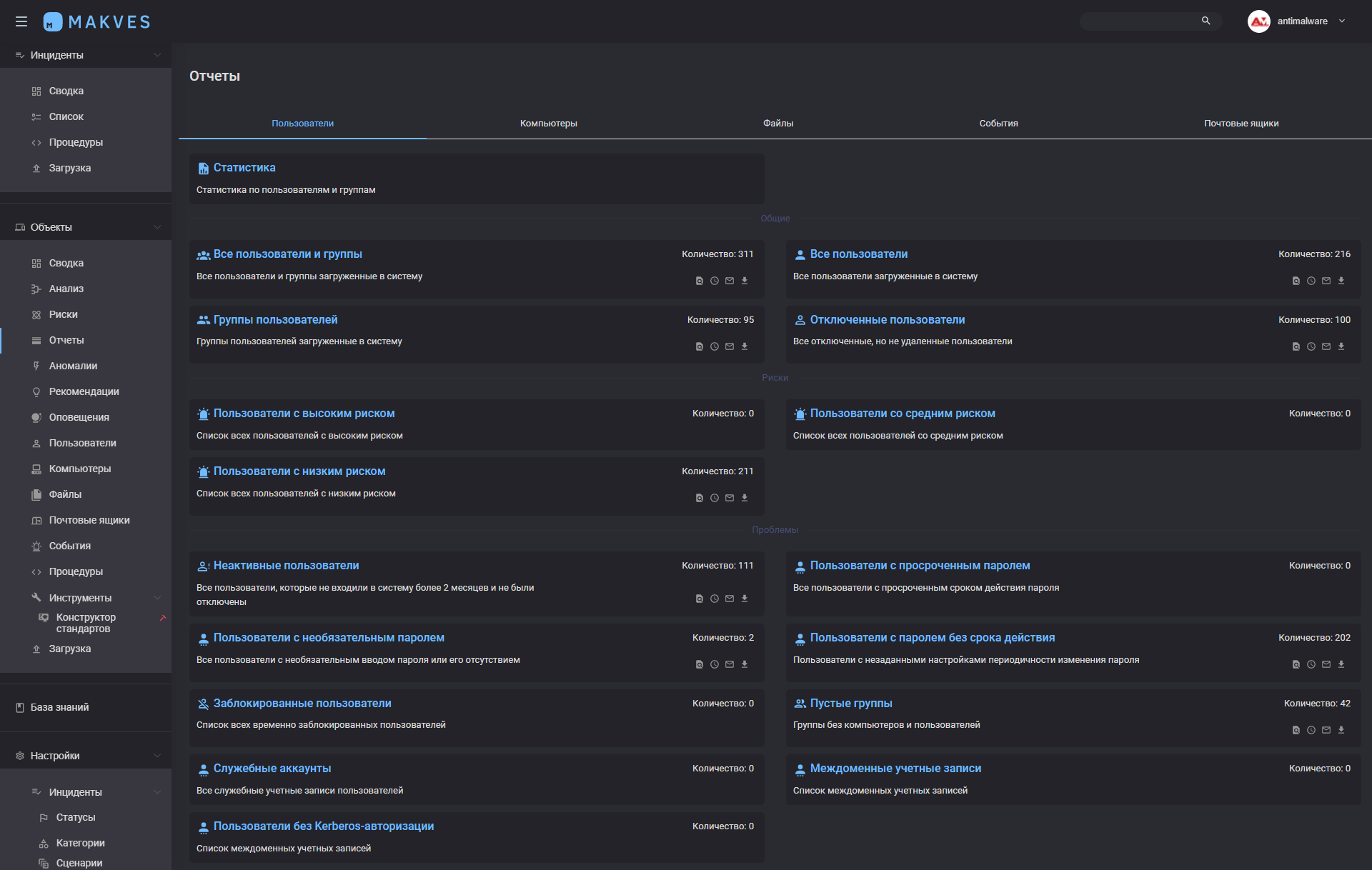Switch to the Компьютеры tab
This screenshot has height=870, width=1372.
coord(548,124)
